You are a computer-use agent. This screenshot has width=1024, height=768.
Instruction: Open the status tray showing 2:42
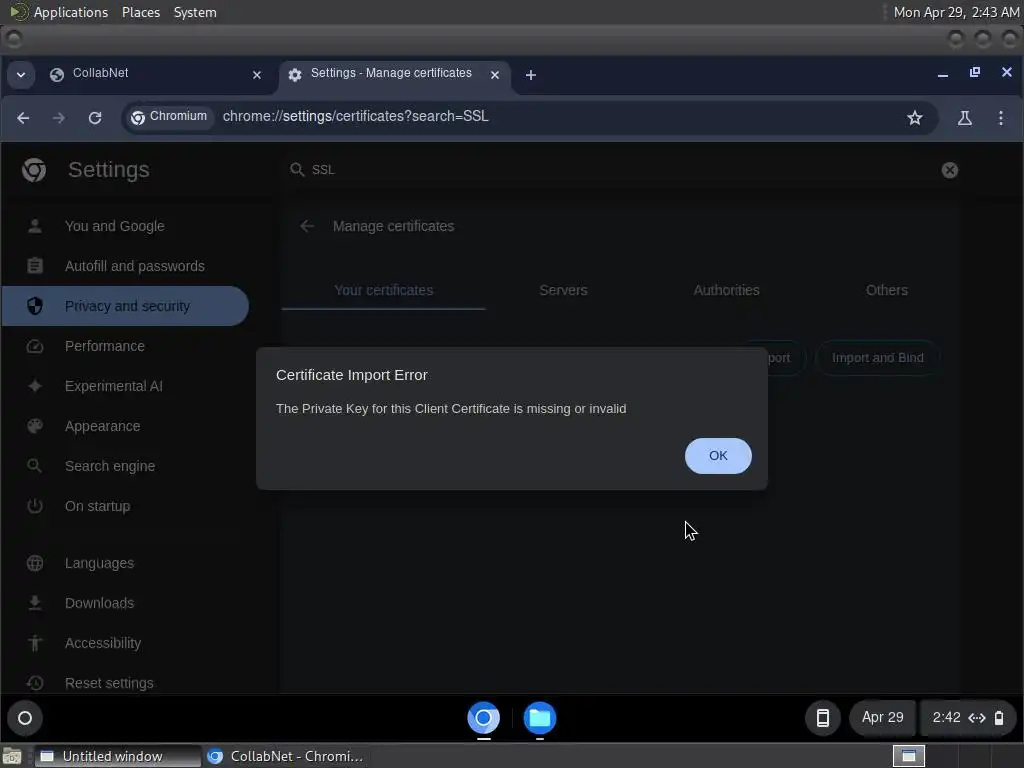968,718
